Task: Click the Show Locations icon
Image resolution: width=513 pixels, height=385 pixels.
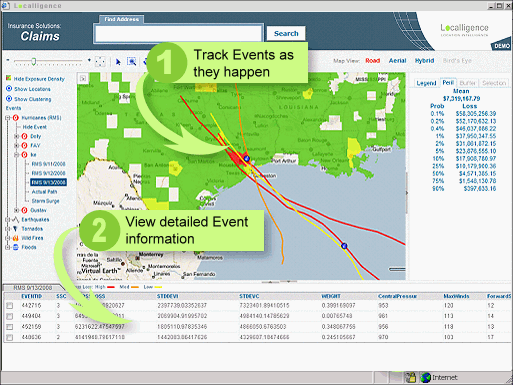Action: tap(9, 89)
